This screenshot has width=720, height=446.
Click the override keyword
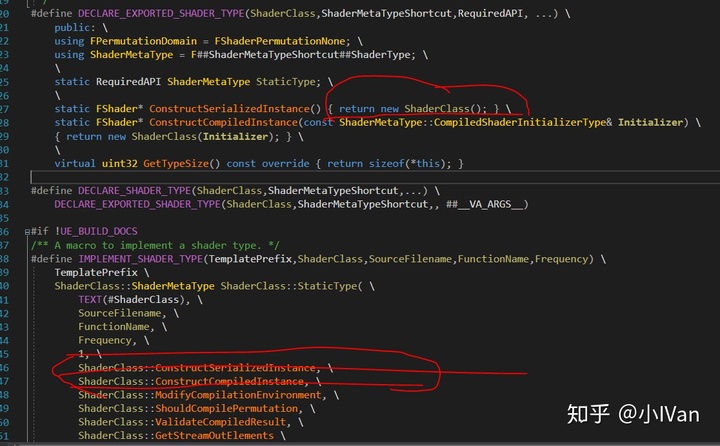tap(286, 164)
